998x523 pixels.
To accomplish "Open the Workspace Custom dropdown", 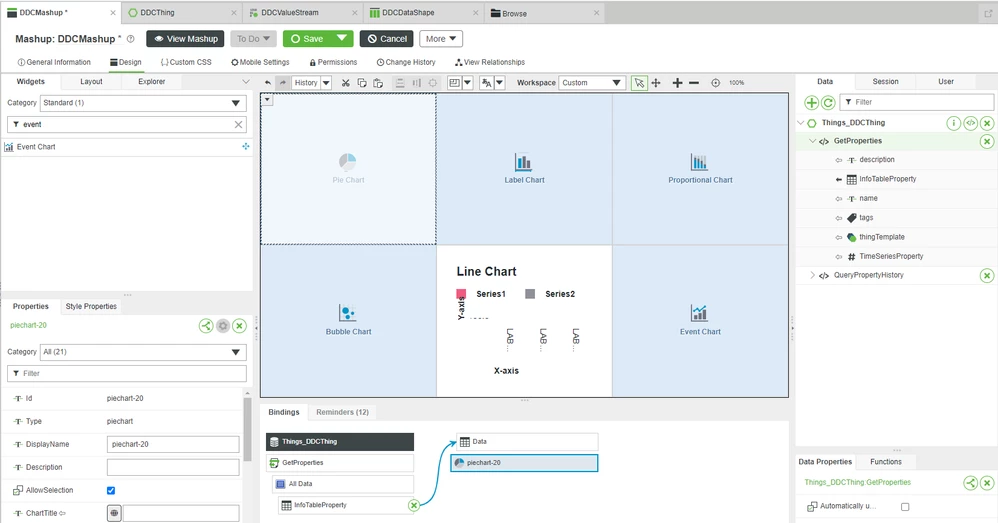I will click(591, 83).
